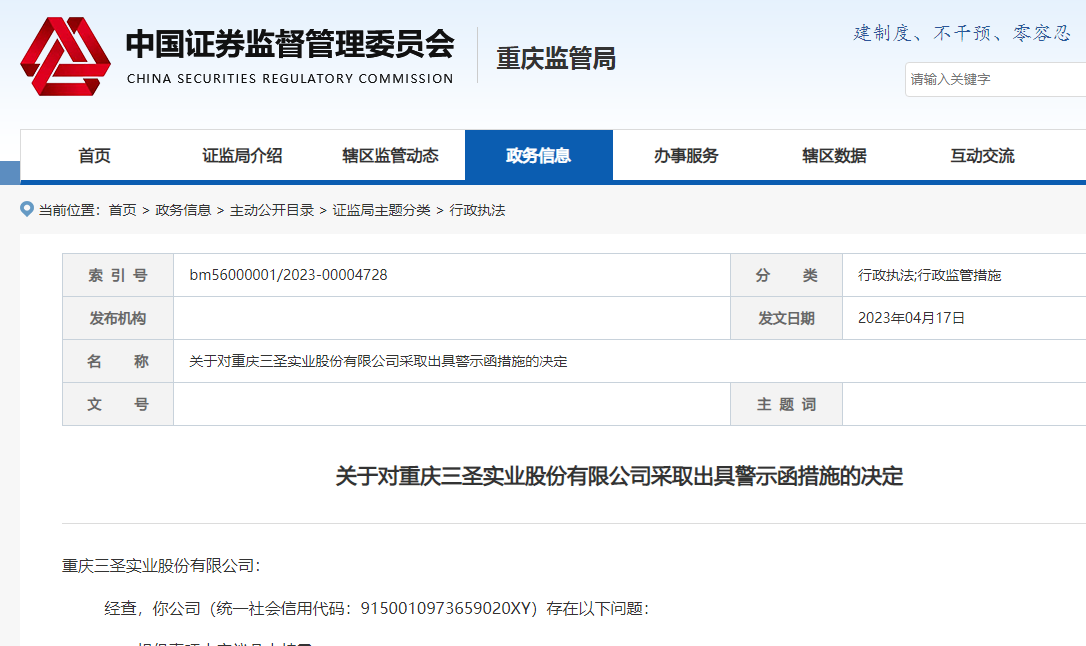Click the 索引号 table label
Screen dimensions: 1086x646
point(118,276)
